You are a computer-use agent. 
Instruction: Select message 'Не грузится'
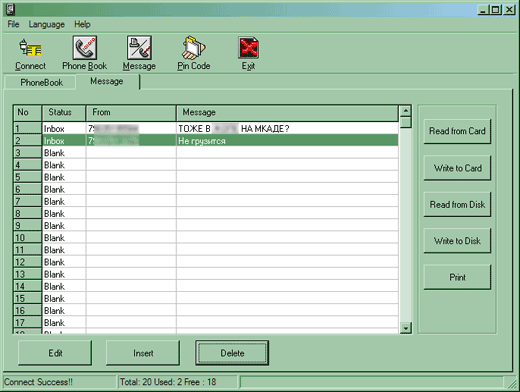[x=287, y=141]
